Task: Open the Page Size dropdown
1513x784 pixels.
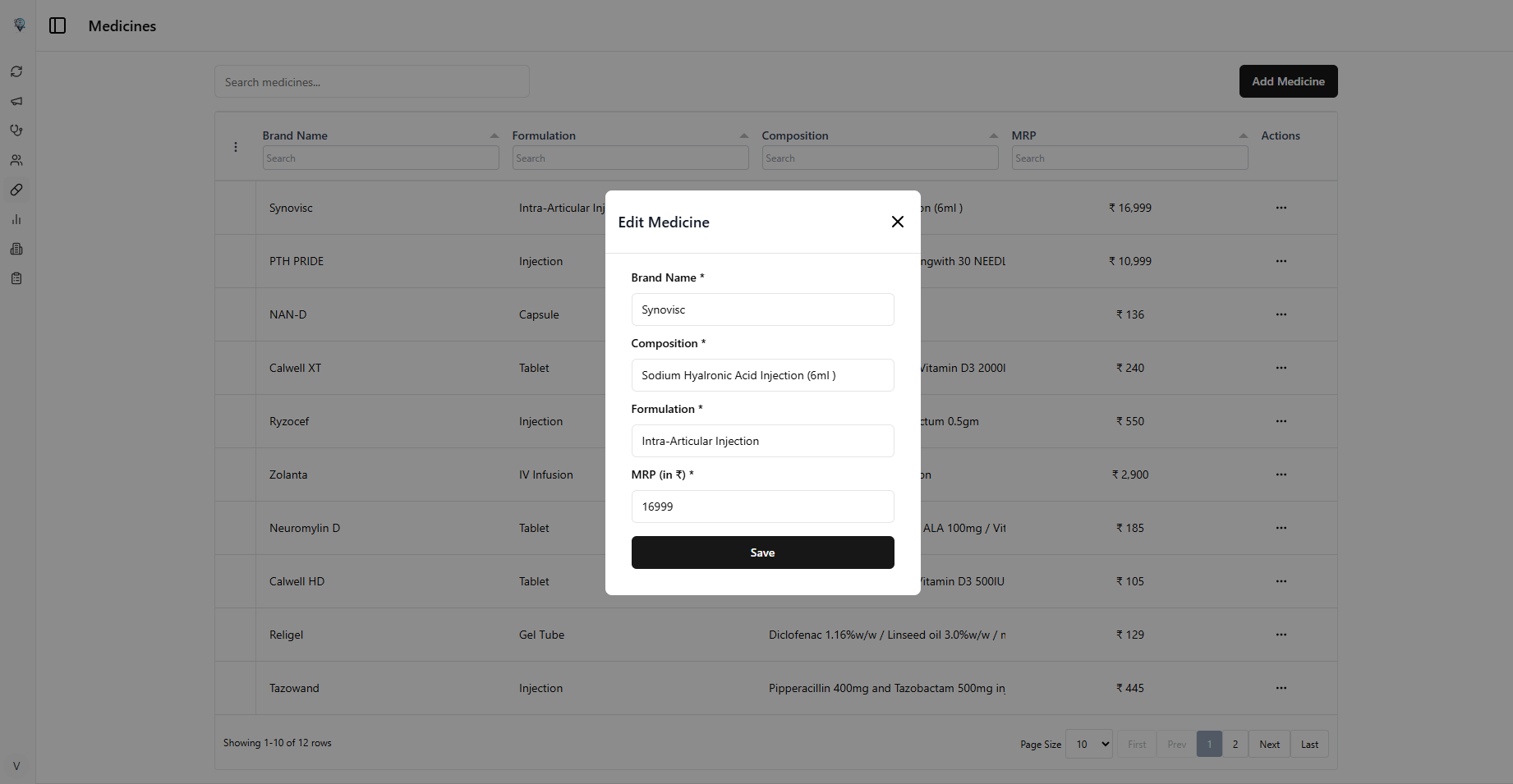Action: tap(1088, 744)
